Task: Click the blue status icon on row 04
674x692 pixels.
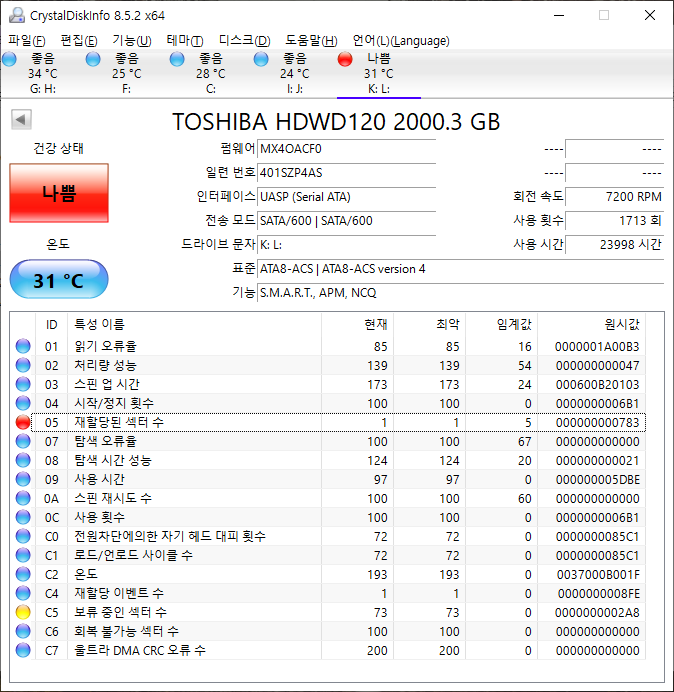Action: click(x=23, y=403)
